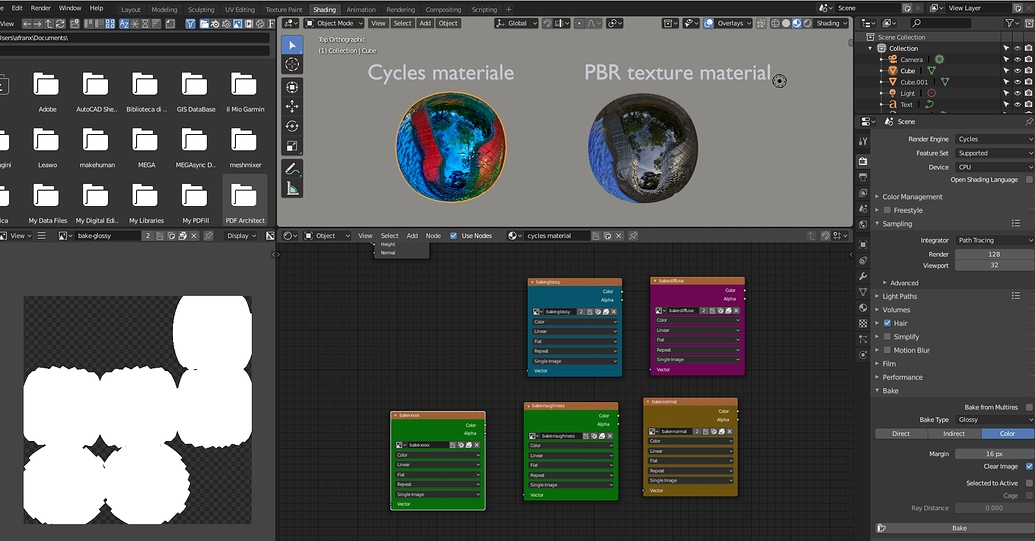Switch file browser to thumbnail display
1035x541 pixels.
[x=109, y=24]
